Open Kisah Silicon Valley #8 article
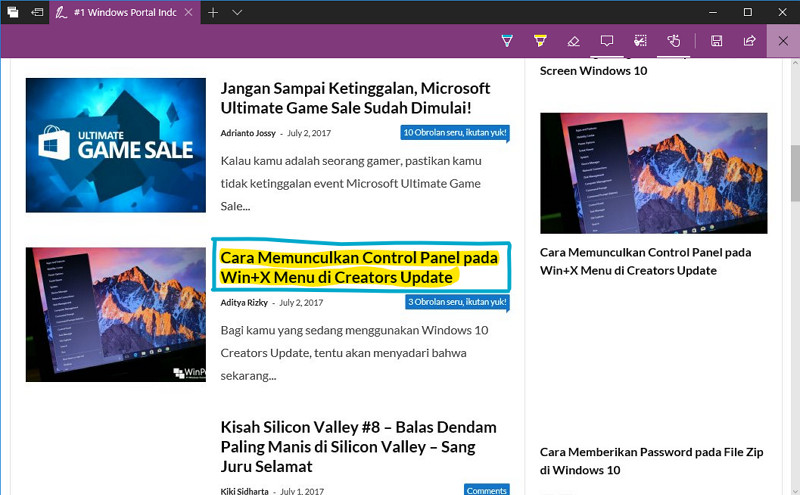800x495 pixels. [x=359, y=447]
